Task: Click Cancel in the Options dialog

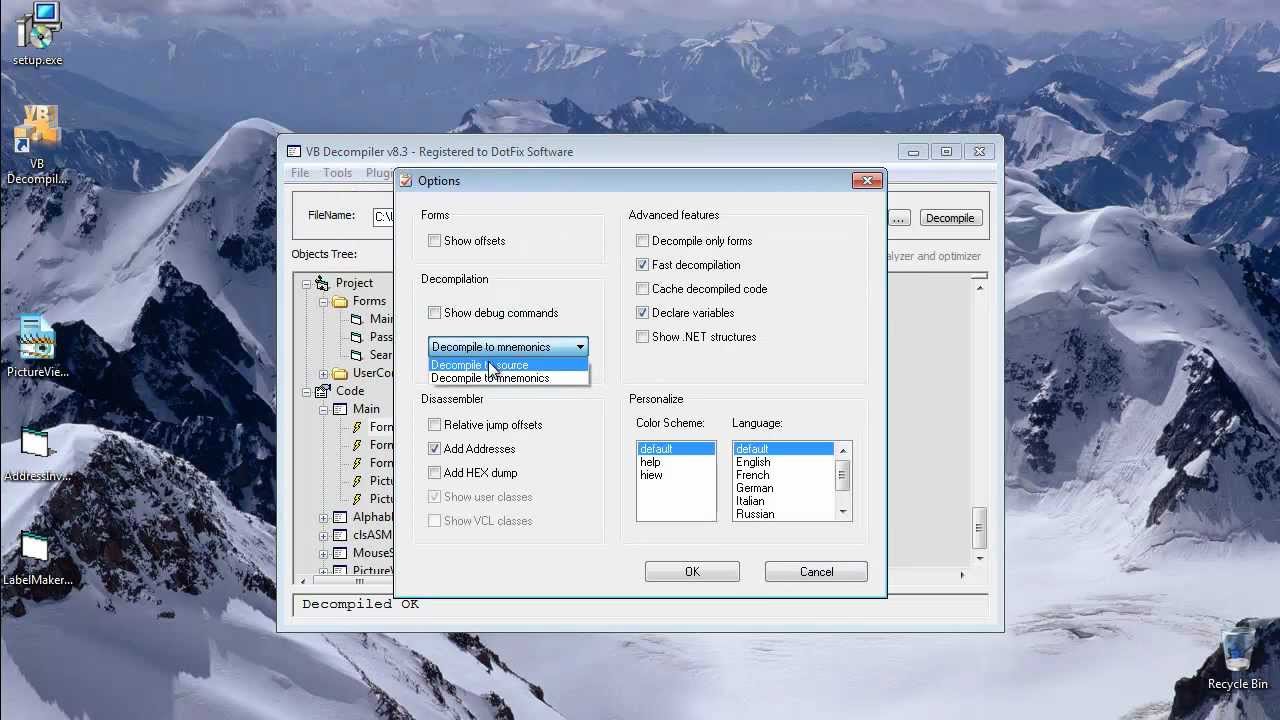Action: pos(816,572)
